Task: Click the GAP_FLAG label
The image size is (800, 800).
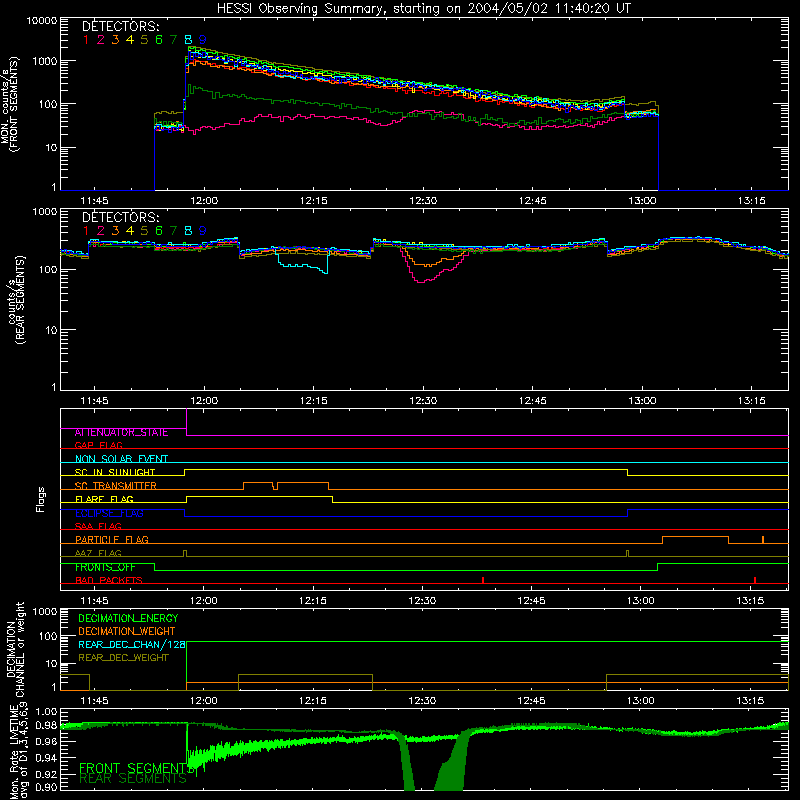Action: (x=98, y=445)
